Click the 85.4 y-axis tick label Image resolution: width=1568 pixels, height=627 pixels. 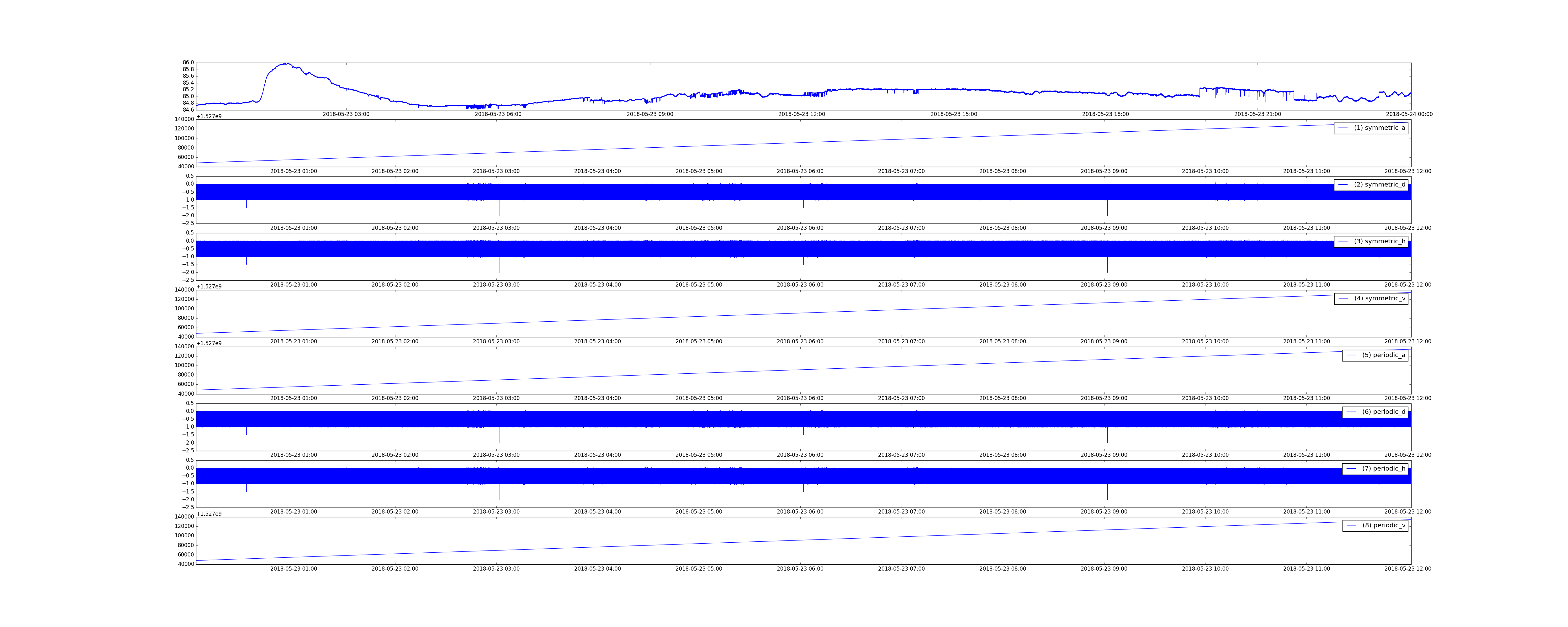point(188,83)
